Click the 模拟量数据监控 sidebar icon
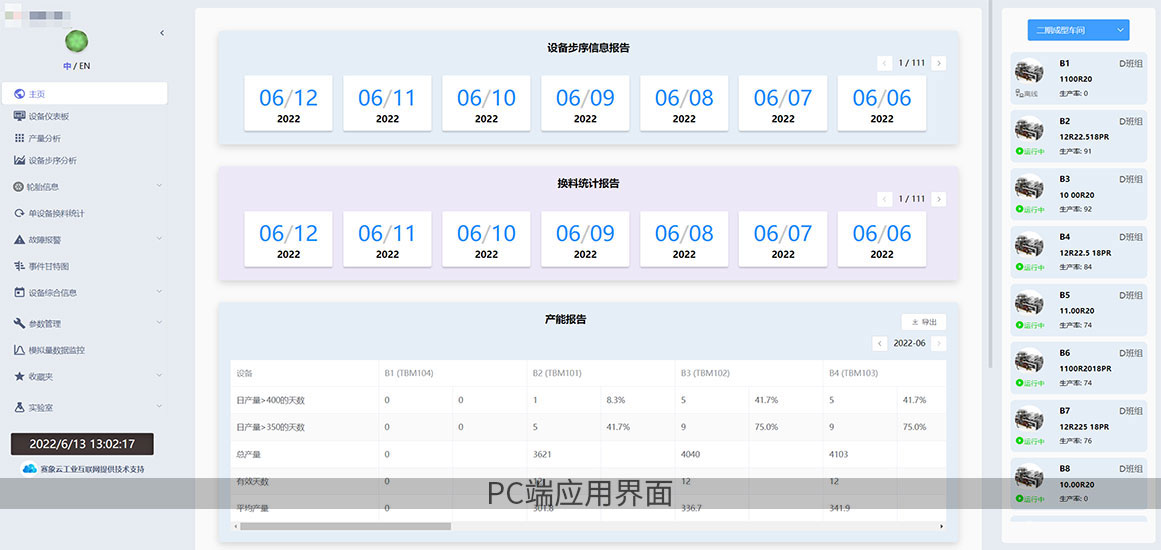Image resolution: width=1161 pixels, height=550 pixels. coord(20,350)
